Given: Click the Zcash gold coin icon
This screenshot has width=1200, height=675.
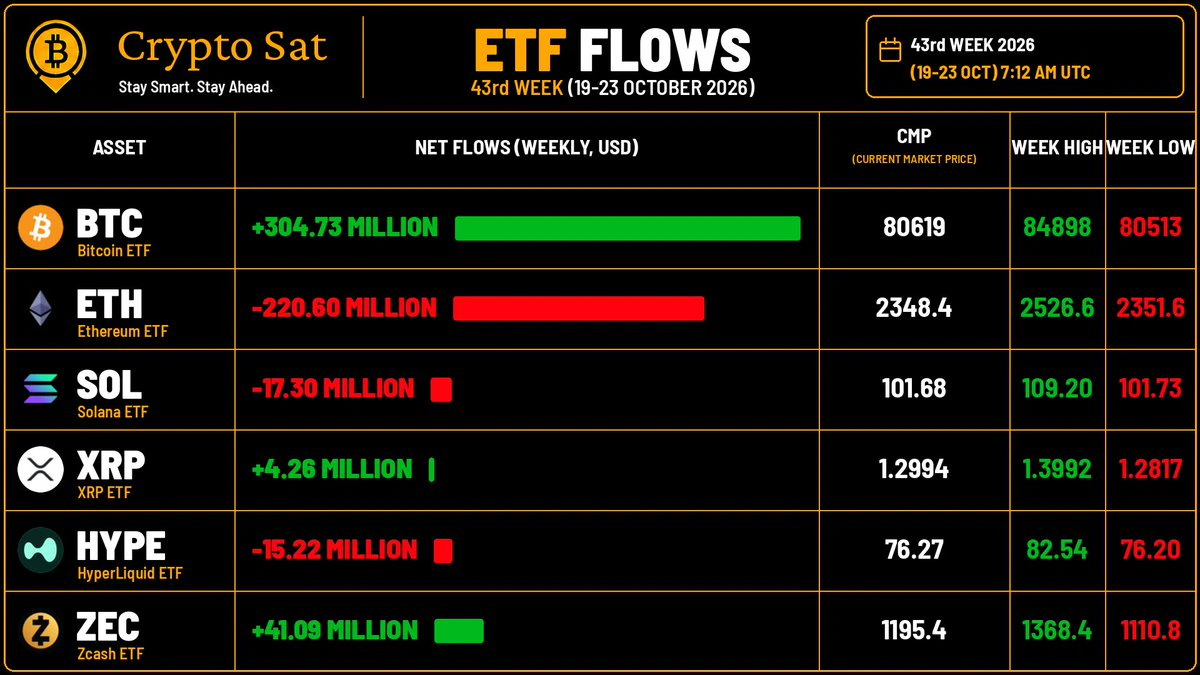Looking at the screenshot, I should coord(41,631).
